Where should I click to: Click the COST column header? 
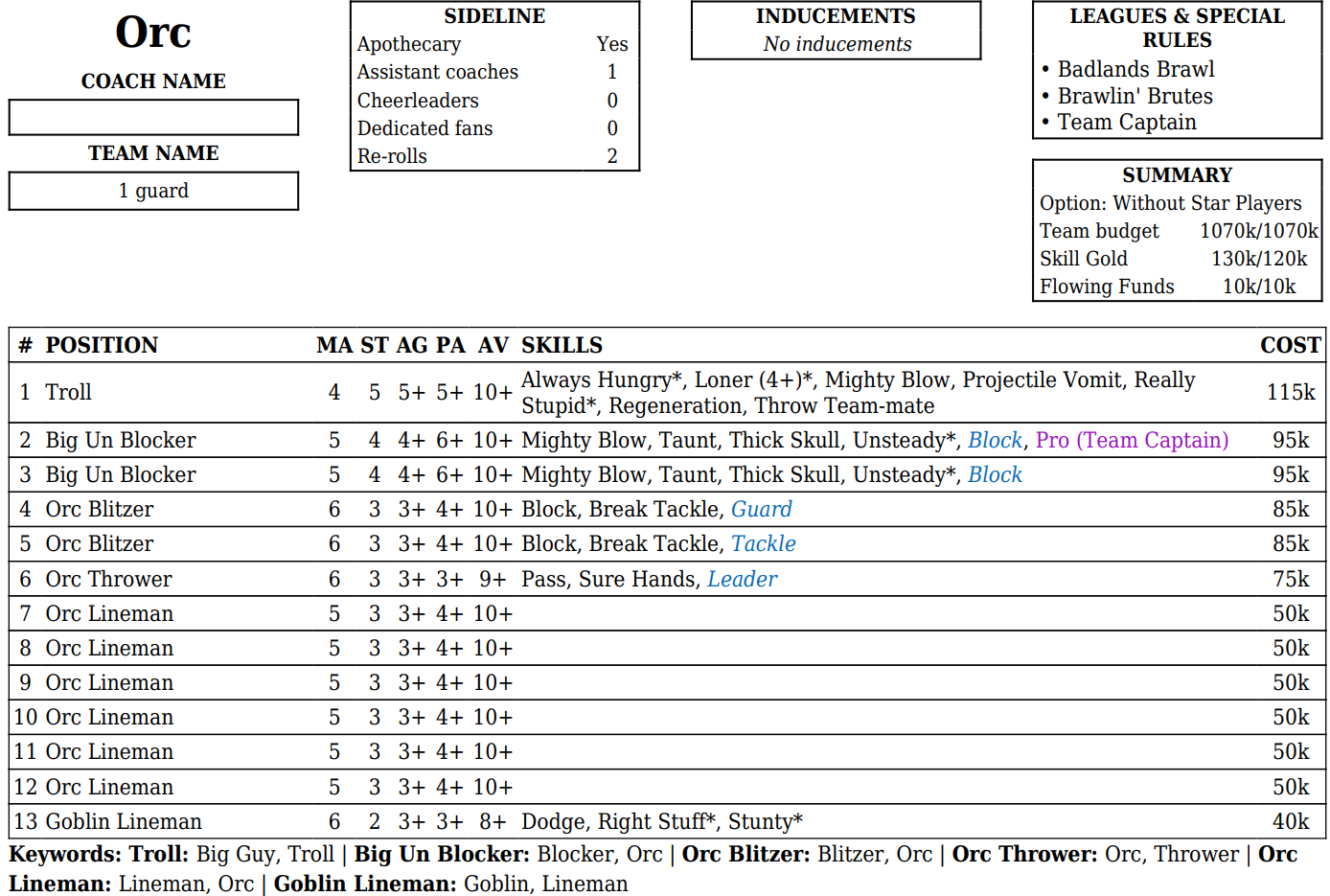point(1291,345)
